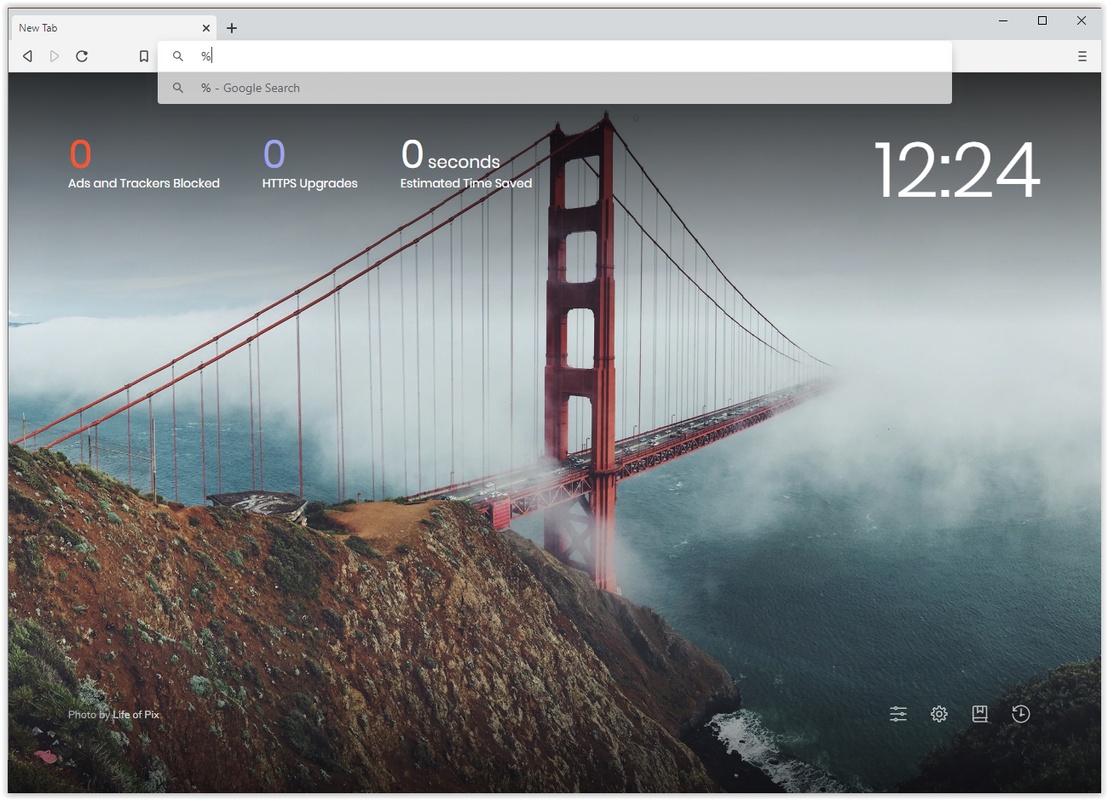Open dashboard customization sliders icon
Image resolution: width=1108 pixels, height=800 pixels.
(898, 714)
